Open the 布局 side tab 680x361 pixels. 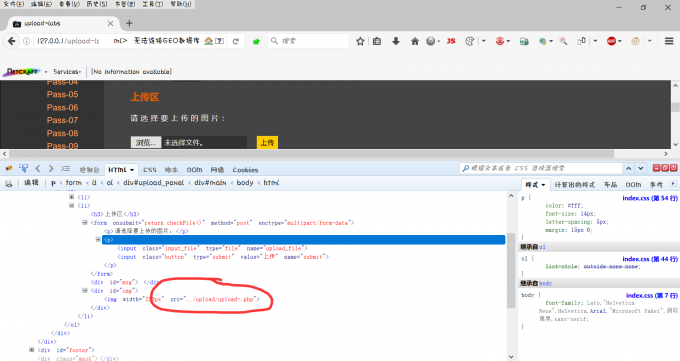[611, 184]
